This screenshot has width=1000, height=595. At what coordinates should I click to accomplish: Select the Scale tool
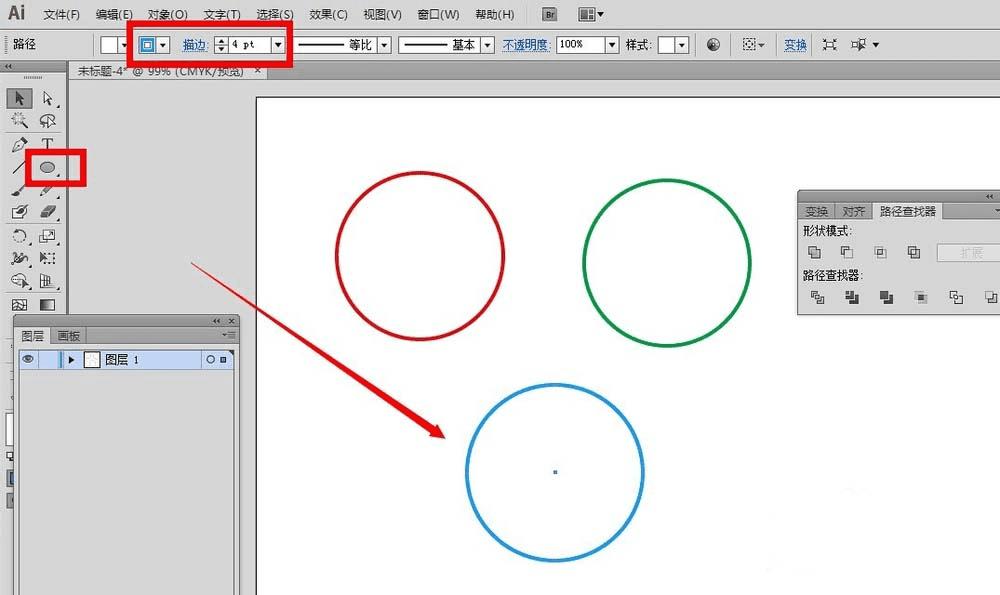pyautogui.click(x=48, y=236)
